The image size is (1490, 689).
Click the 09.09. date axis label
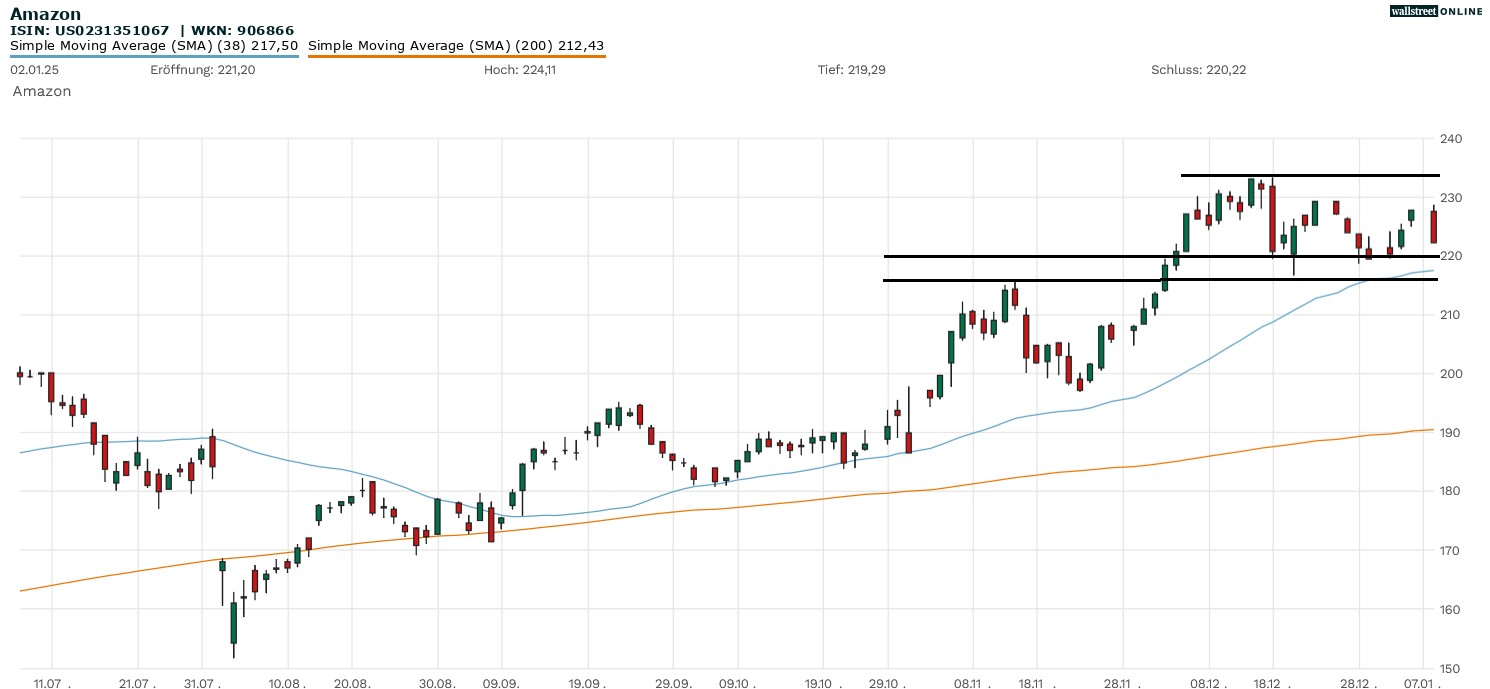click(x=502, y=683)
